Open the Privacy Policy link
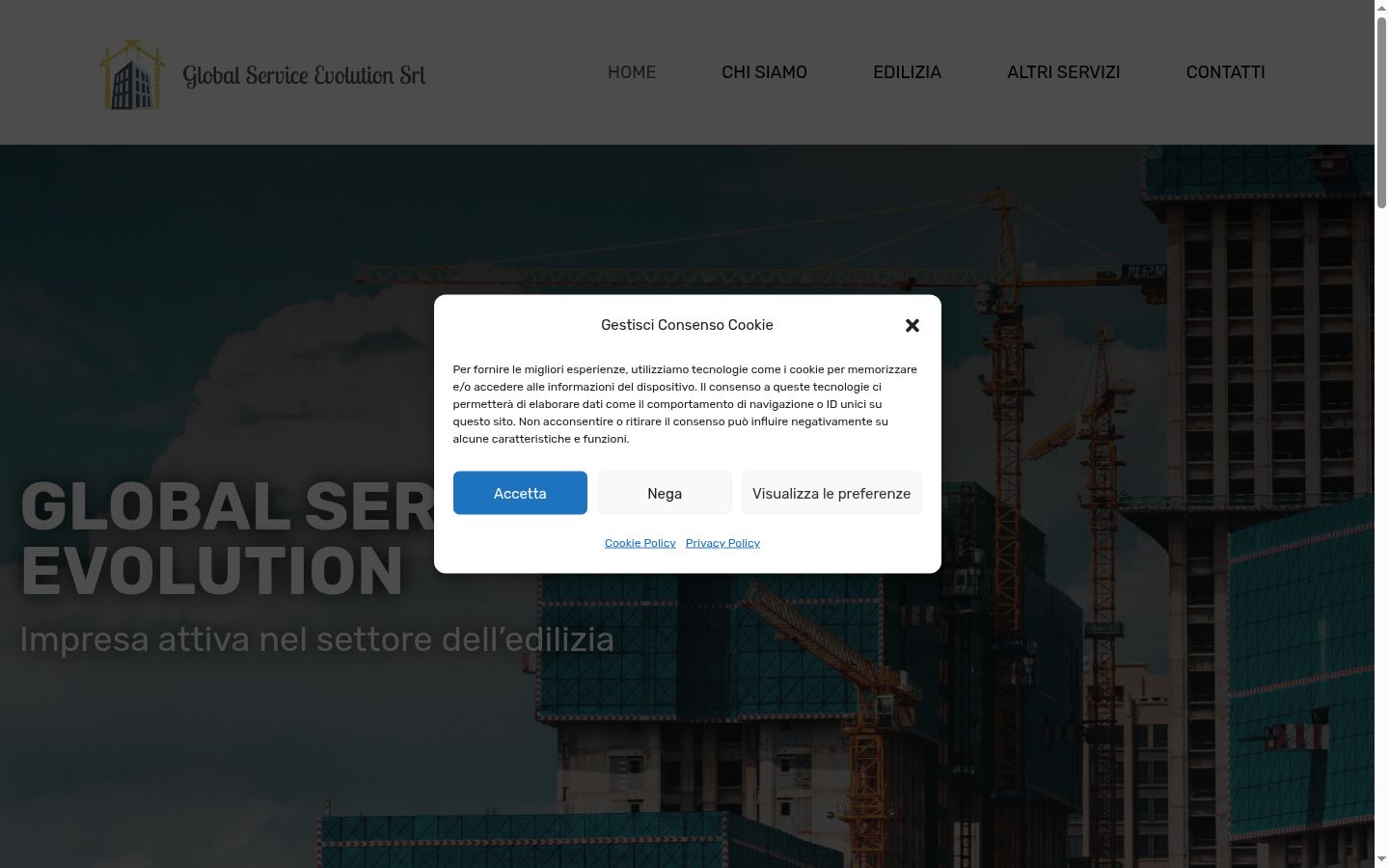Image resolution: width=1389 pixels, height=868 pixels. [x=722, y=543]
